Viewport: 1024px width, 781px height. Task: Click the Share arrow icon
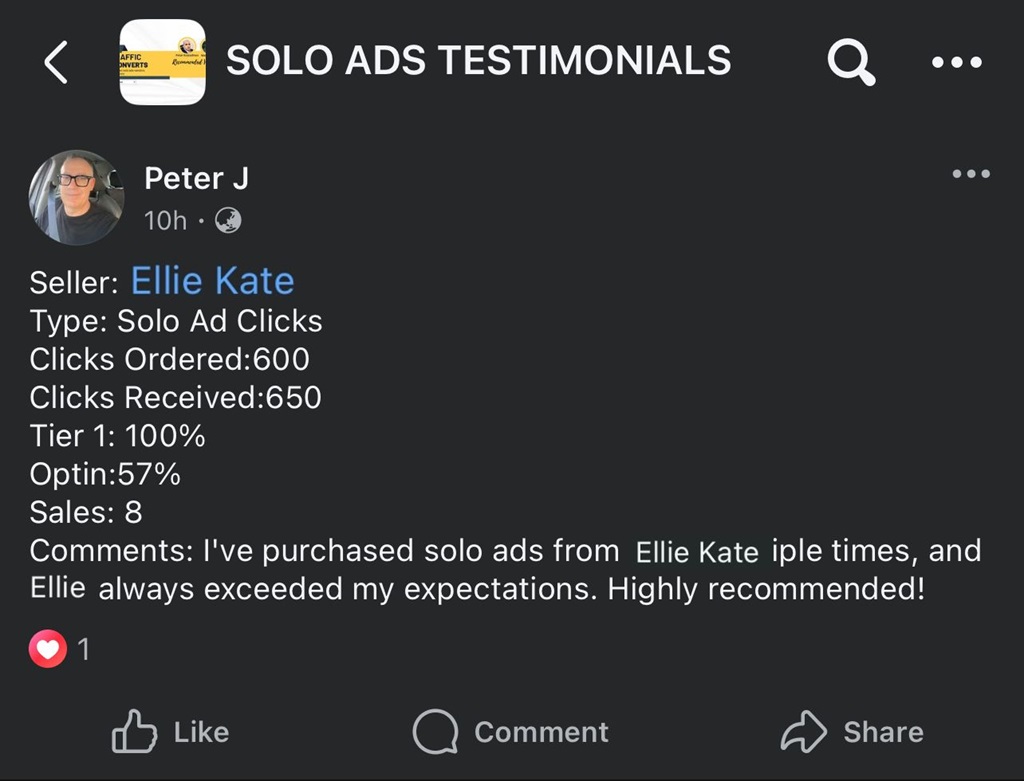click(x=803, y=732)
